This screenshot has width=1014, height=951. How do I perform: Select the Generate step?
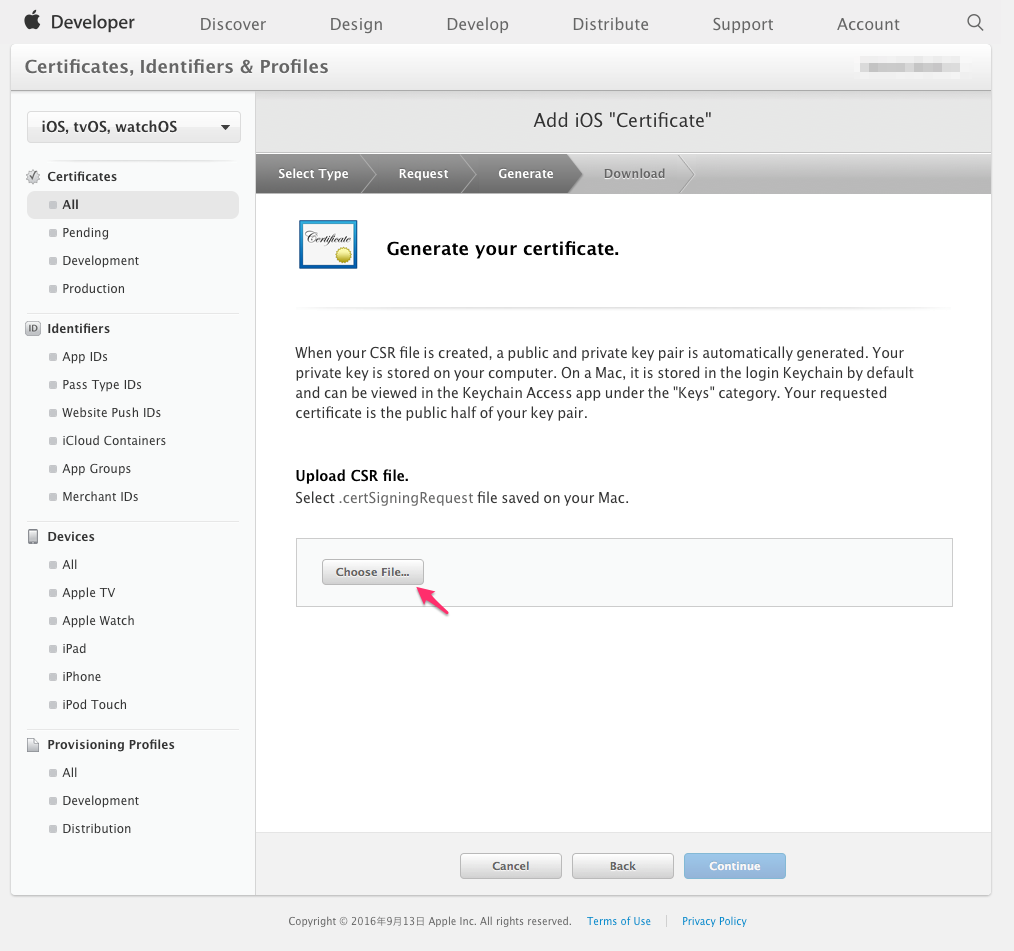click(525, 173)
